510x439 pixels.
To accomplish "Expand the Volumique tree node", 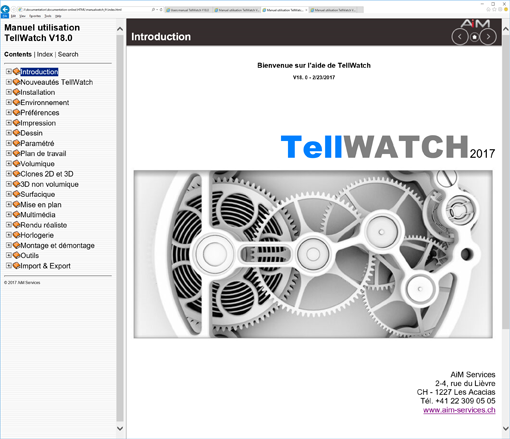I will click(x=9, y=163).
